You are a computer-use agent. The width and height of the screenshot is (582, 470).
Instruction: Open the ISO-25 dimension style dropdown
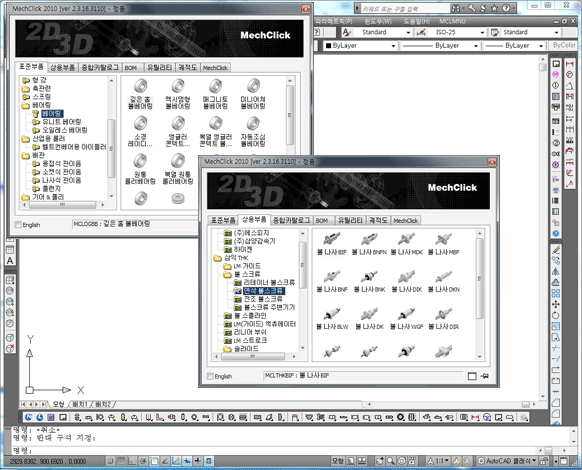click(x=482, y=33)
